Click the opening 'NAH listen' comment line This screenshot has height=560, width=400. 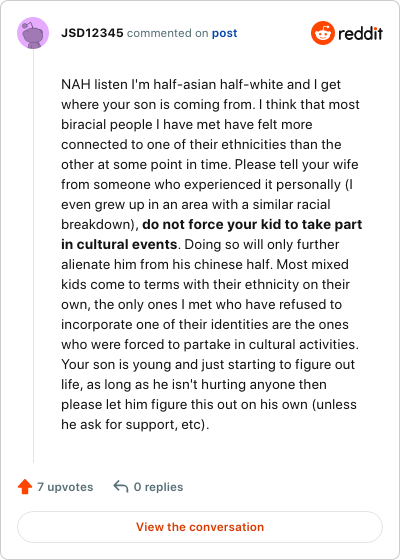201,85
